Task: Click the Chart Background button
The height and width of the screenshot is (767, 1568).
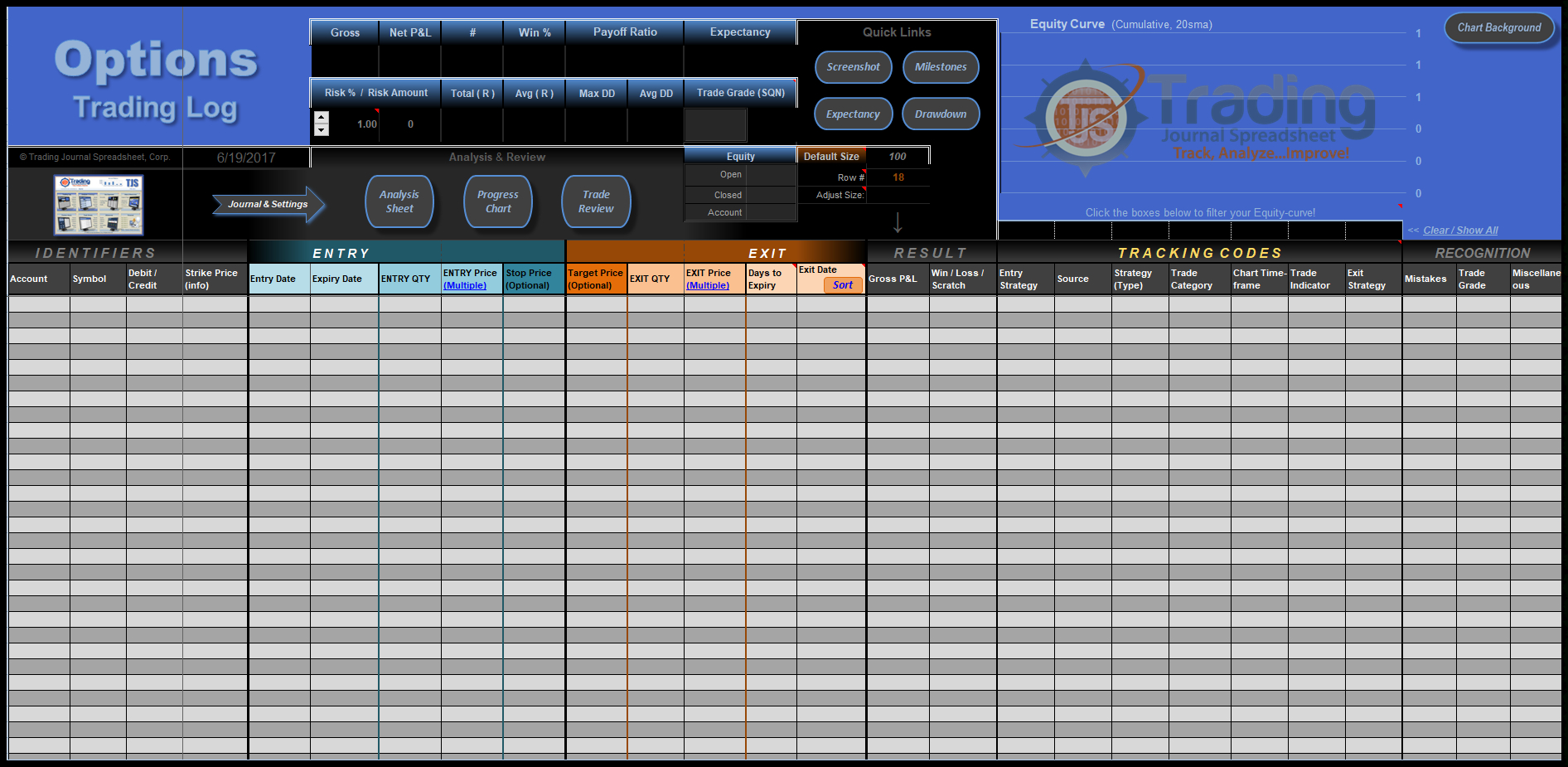Action: tap(1499, 27)
